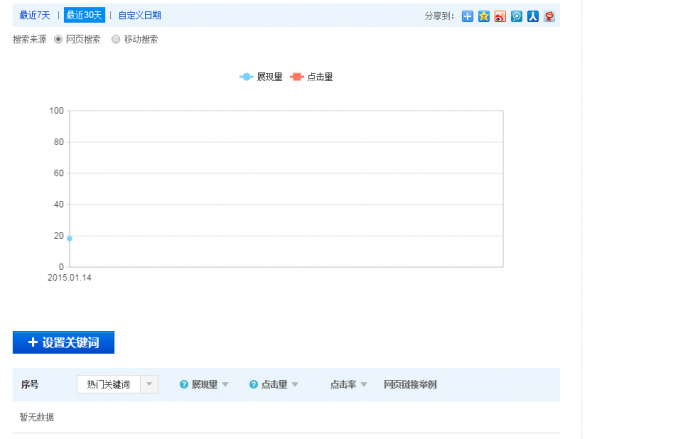The height and width of the screenshot is (439, 700).
Task: Click the blue plus share icon
Action: point(468,16)
